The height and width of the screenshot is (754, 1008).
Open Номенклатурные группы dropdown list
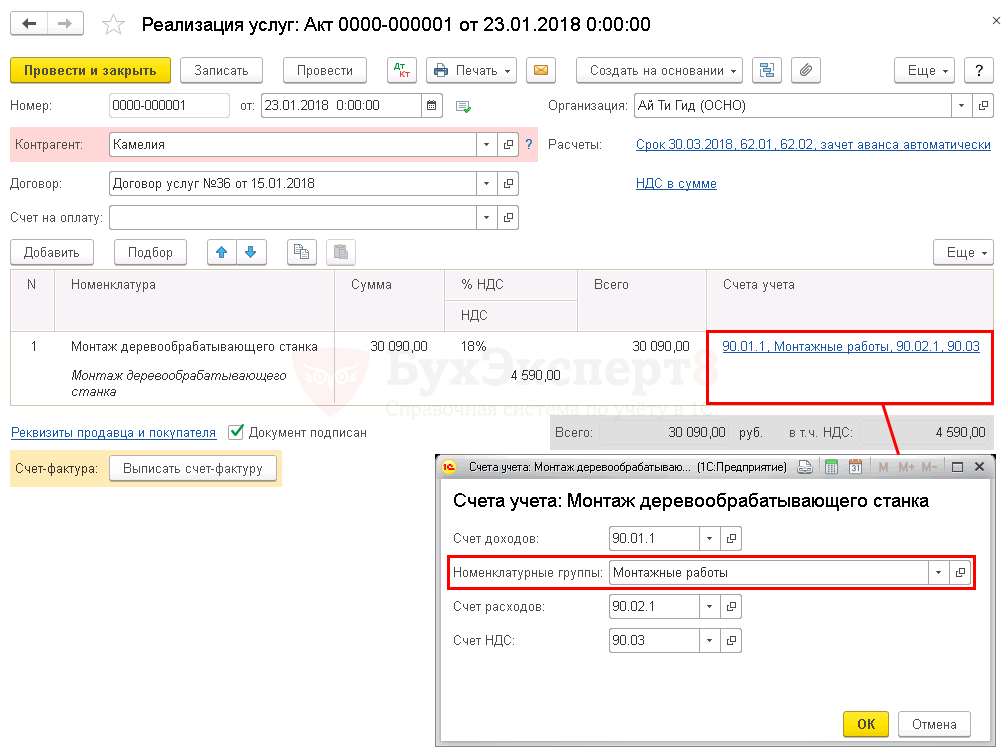[938, 573]
